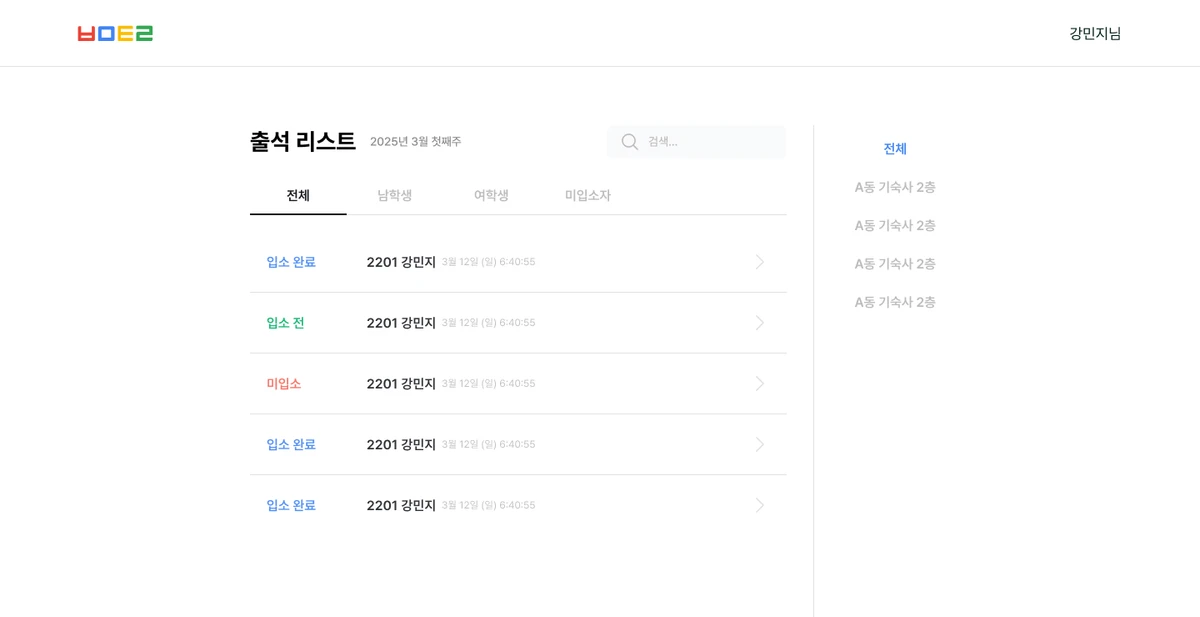Screen dimensions: 1200x617
Task: Focus the 검색 search field
Action: [x=696, y=142]
